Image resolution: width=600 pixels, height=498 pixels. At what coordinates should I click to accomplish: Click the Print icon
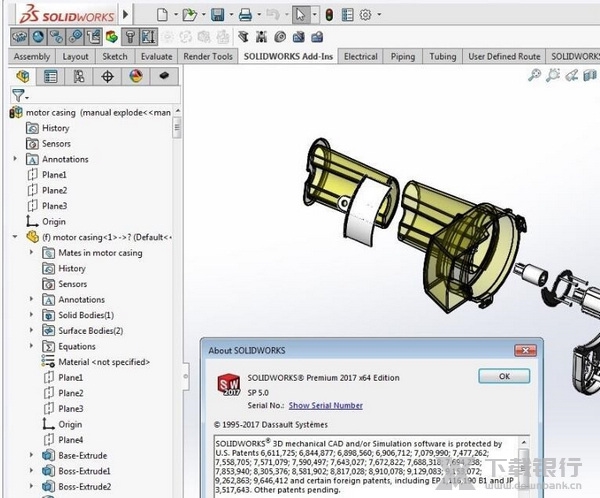pos(245,15)
